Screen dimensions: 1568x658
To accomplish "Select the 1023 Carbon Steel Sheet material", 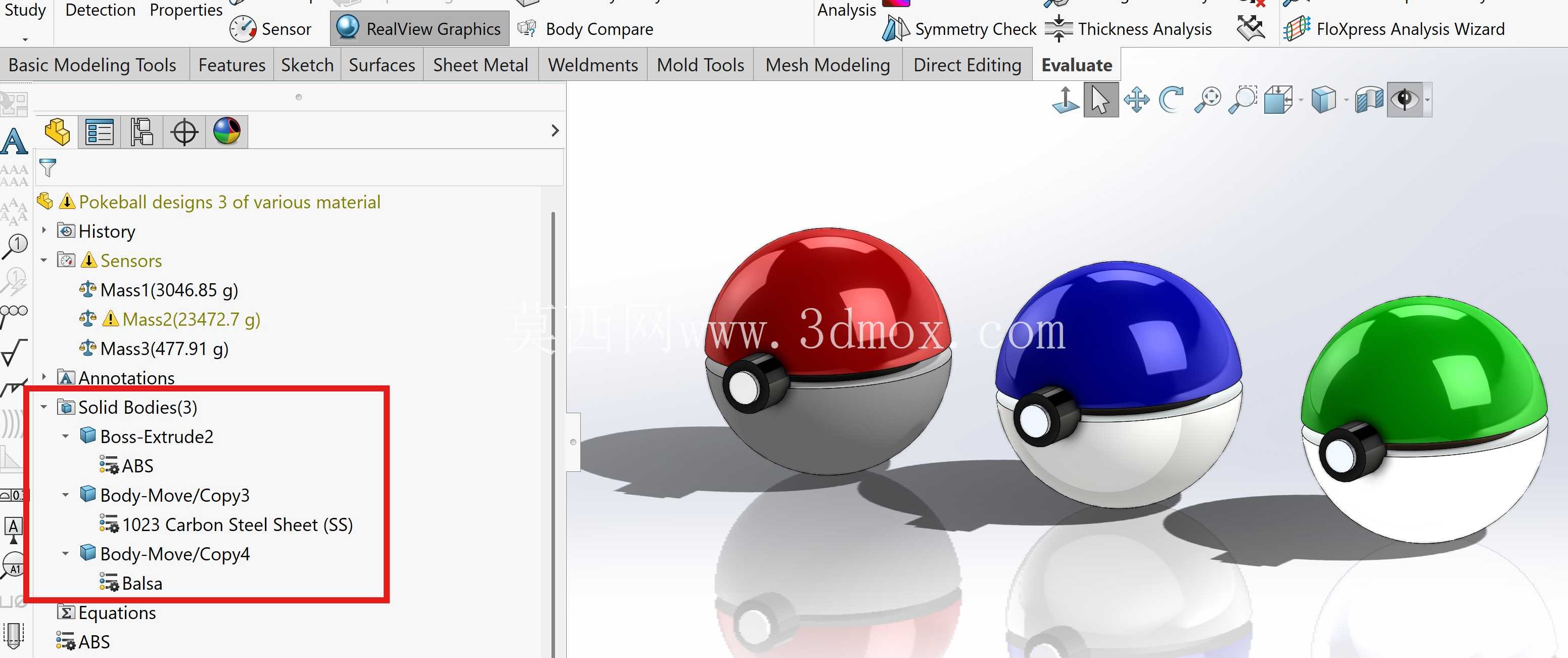I will [226, 524].
